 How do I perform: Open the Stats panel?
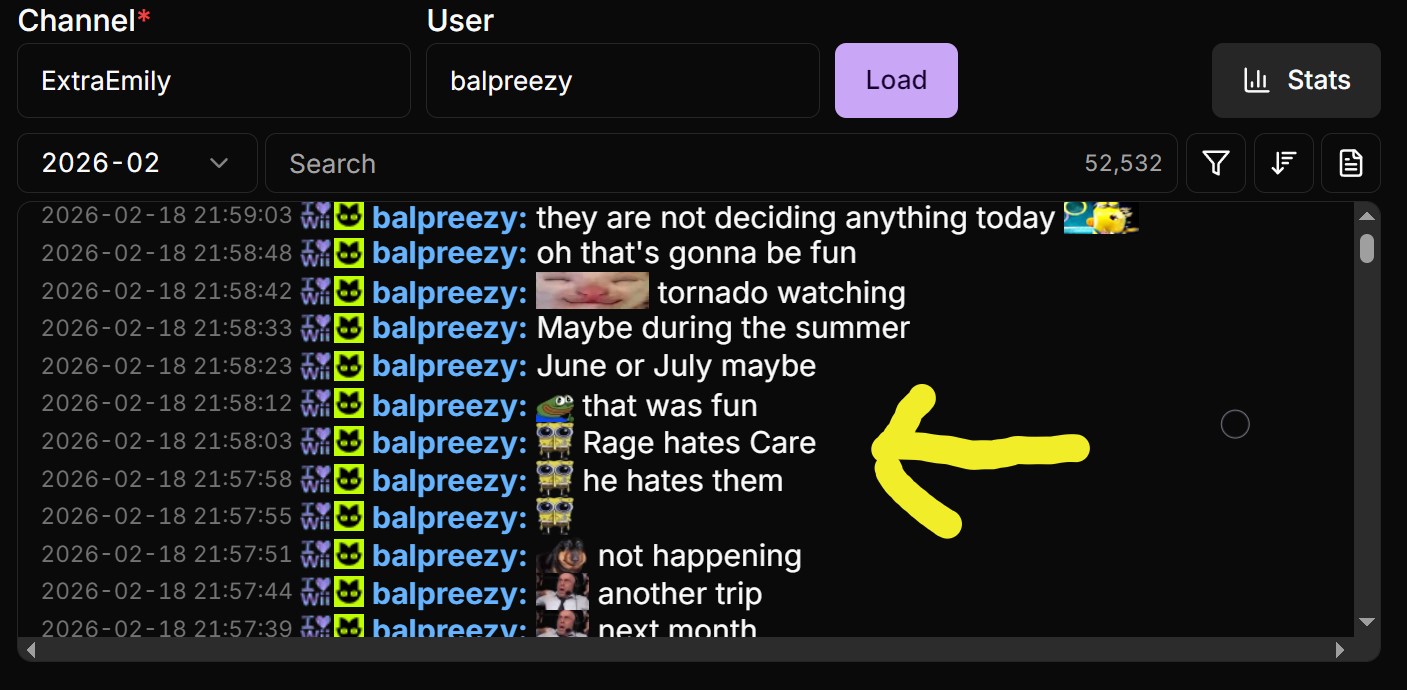(1296, 80)
